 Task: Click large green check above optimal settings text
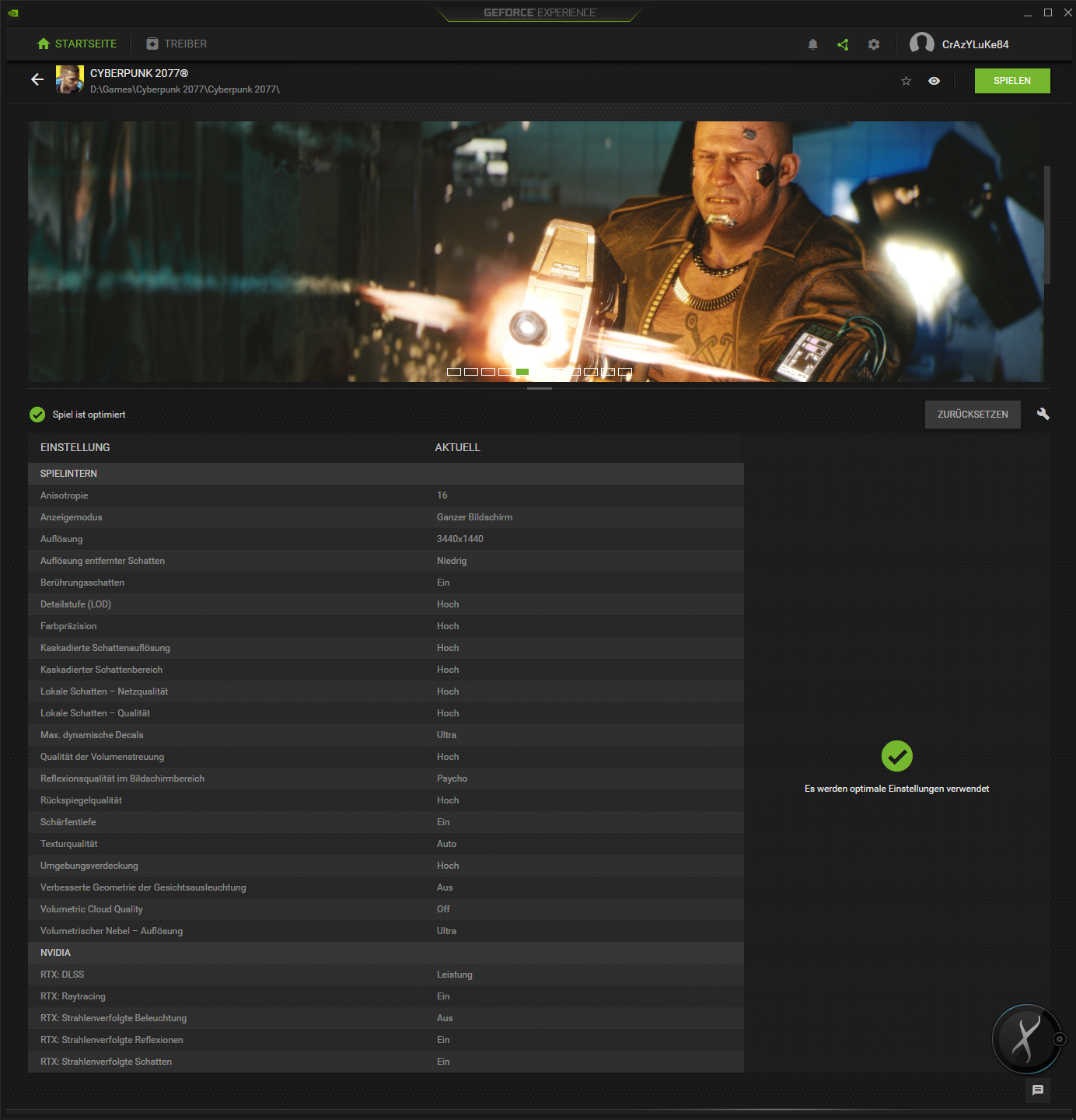897,756
